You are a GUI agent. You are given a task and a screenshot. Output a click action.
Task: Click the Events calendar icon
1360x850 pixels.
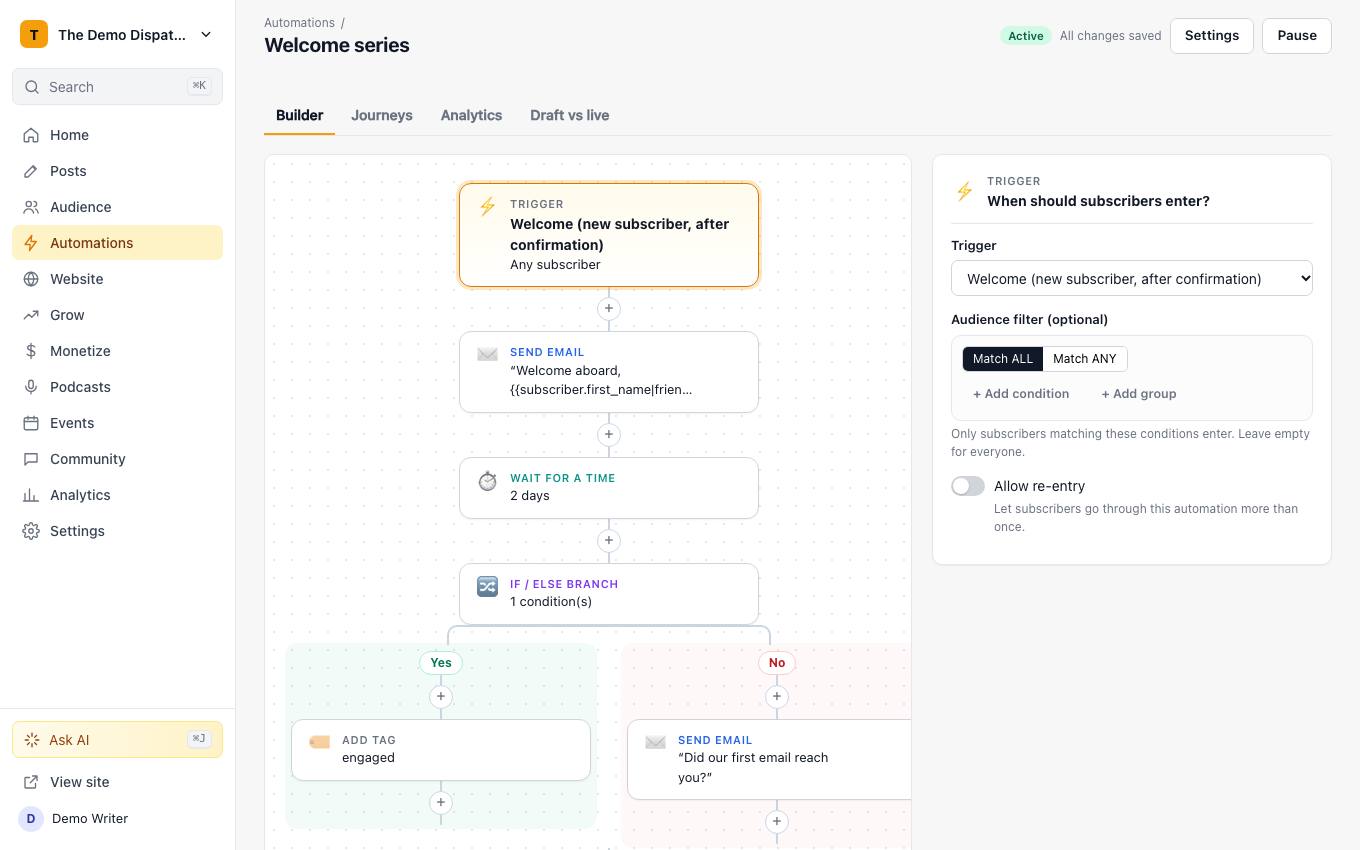pos(31,423)
